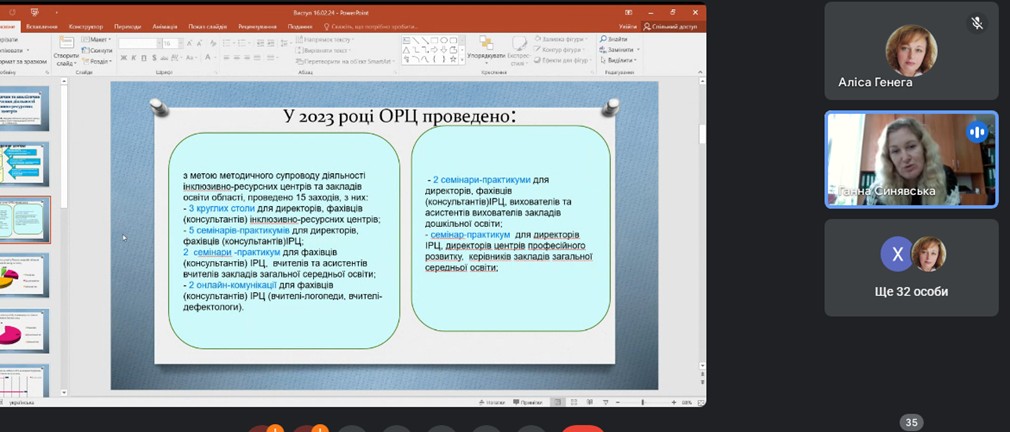Click zoom out minus button
Viewport: 1010px width, 432px height.
coord(617,402)
